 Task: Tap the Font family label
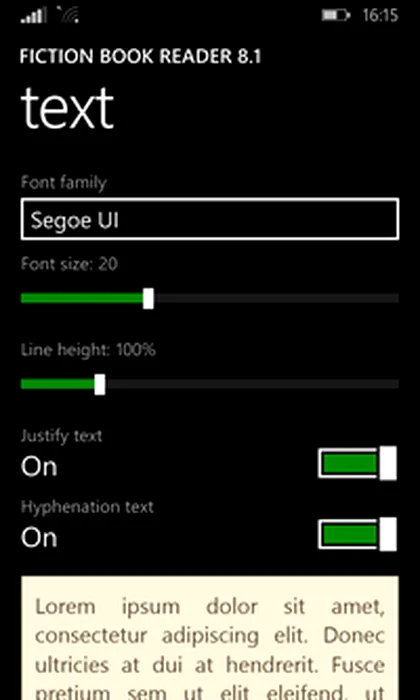coord(64,183)
